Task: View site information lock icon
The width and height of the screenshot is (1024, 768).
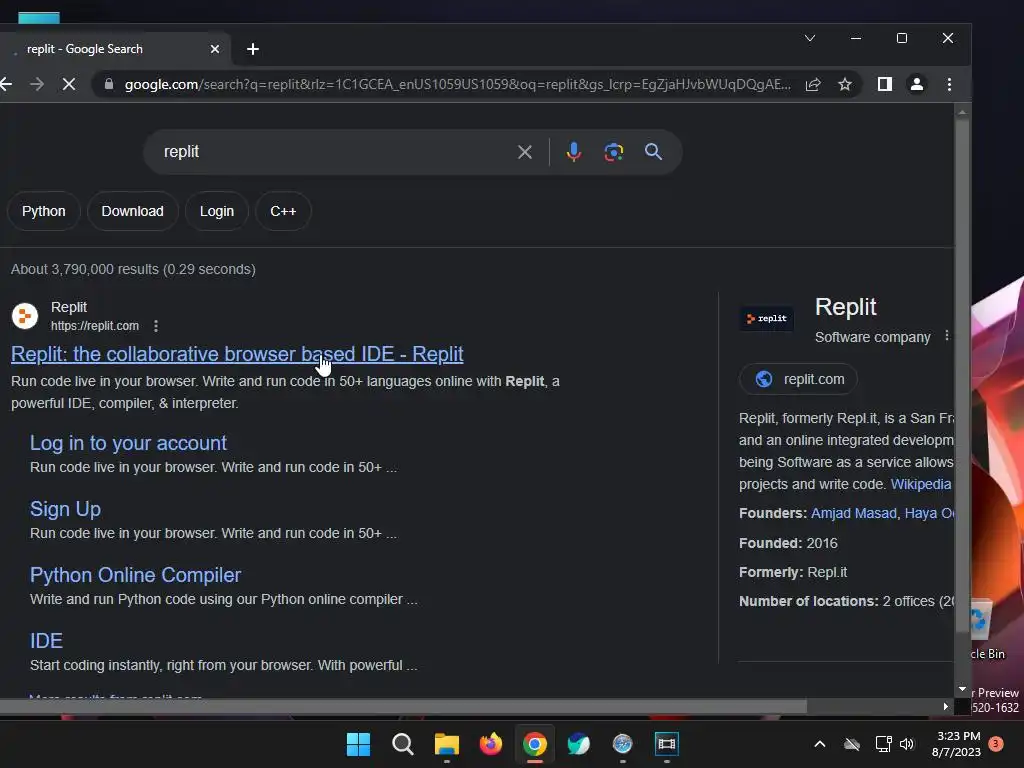Action: coord(109,84)
